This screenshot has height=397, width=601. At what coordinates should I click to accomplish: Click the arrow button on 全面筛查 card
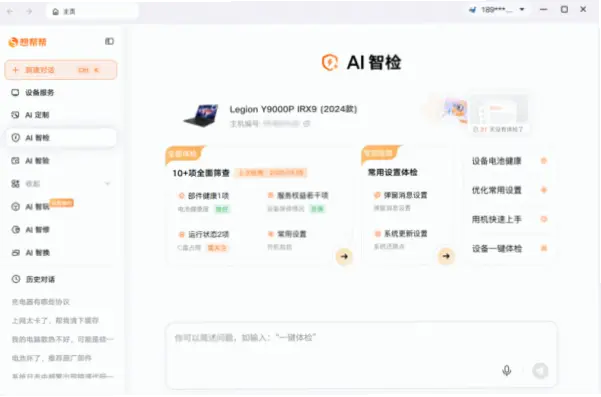(x=344, y=256)
